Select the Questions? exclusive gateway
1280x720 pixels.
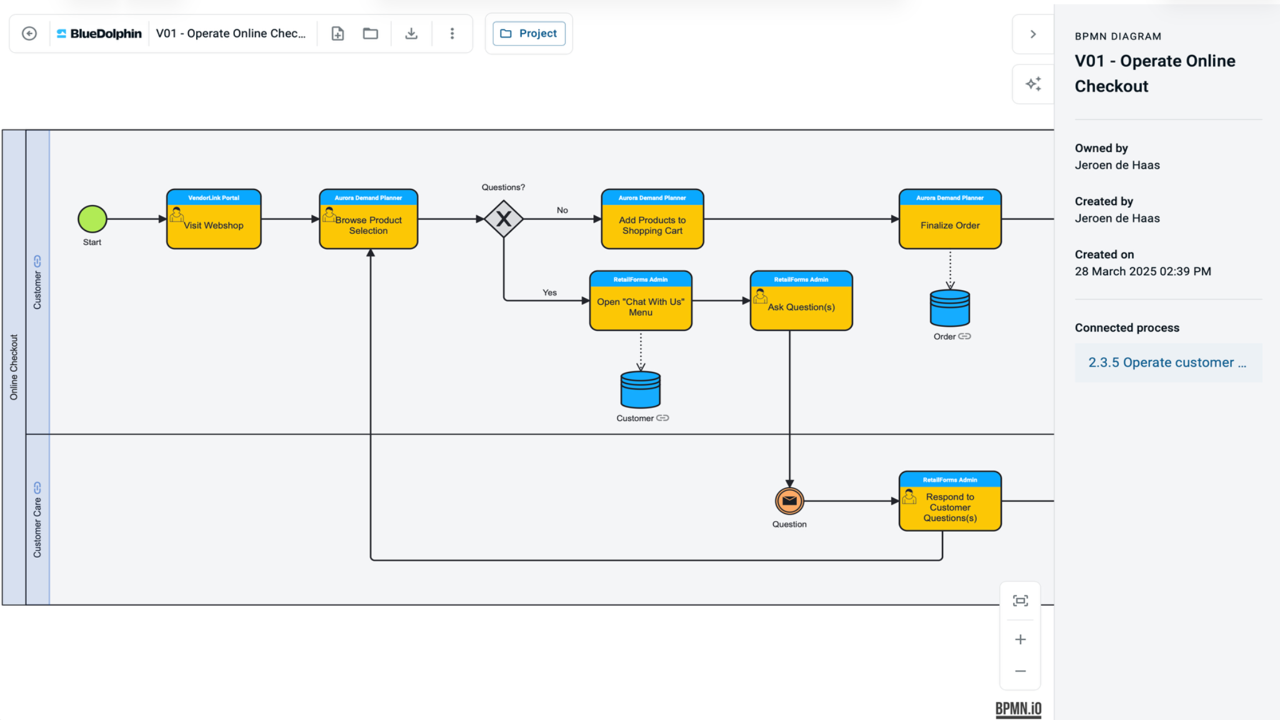[504, 218]
